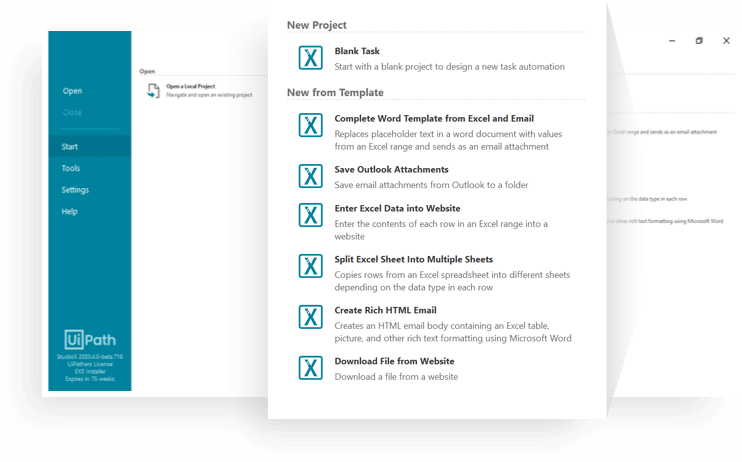Start a new Blank Task project

(x=357, y=51)
